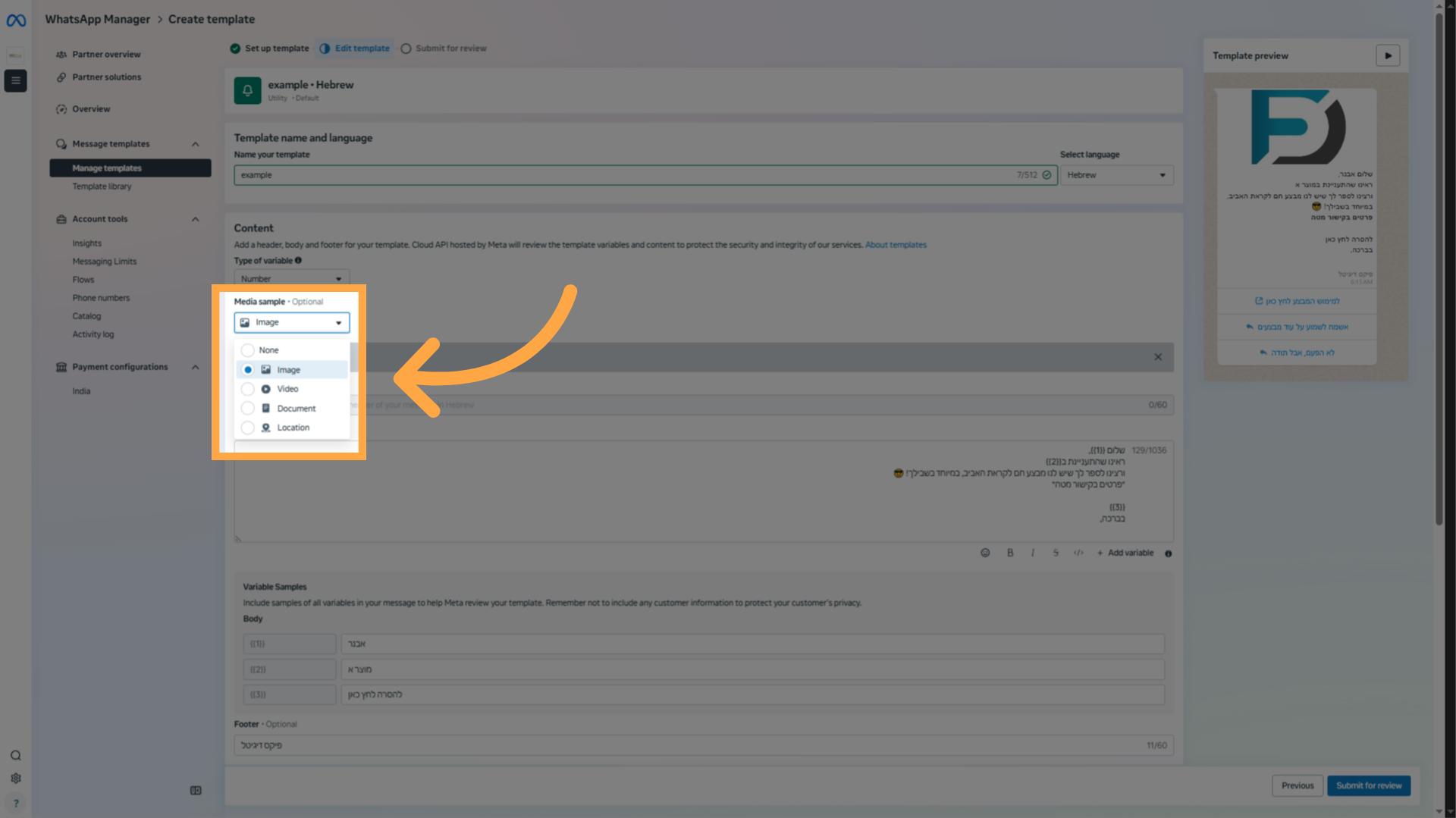1456x818 pixels.
Task: Select the Location media sample option
Action: (x=291, y=428)
